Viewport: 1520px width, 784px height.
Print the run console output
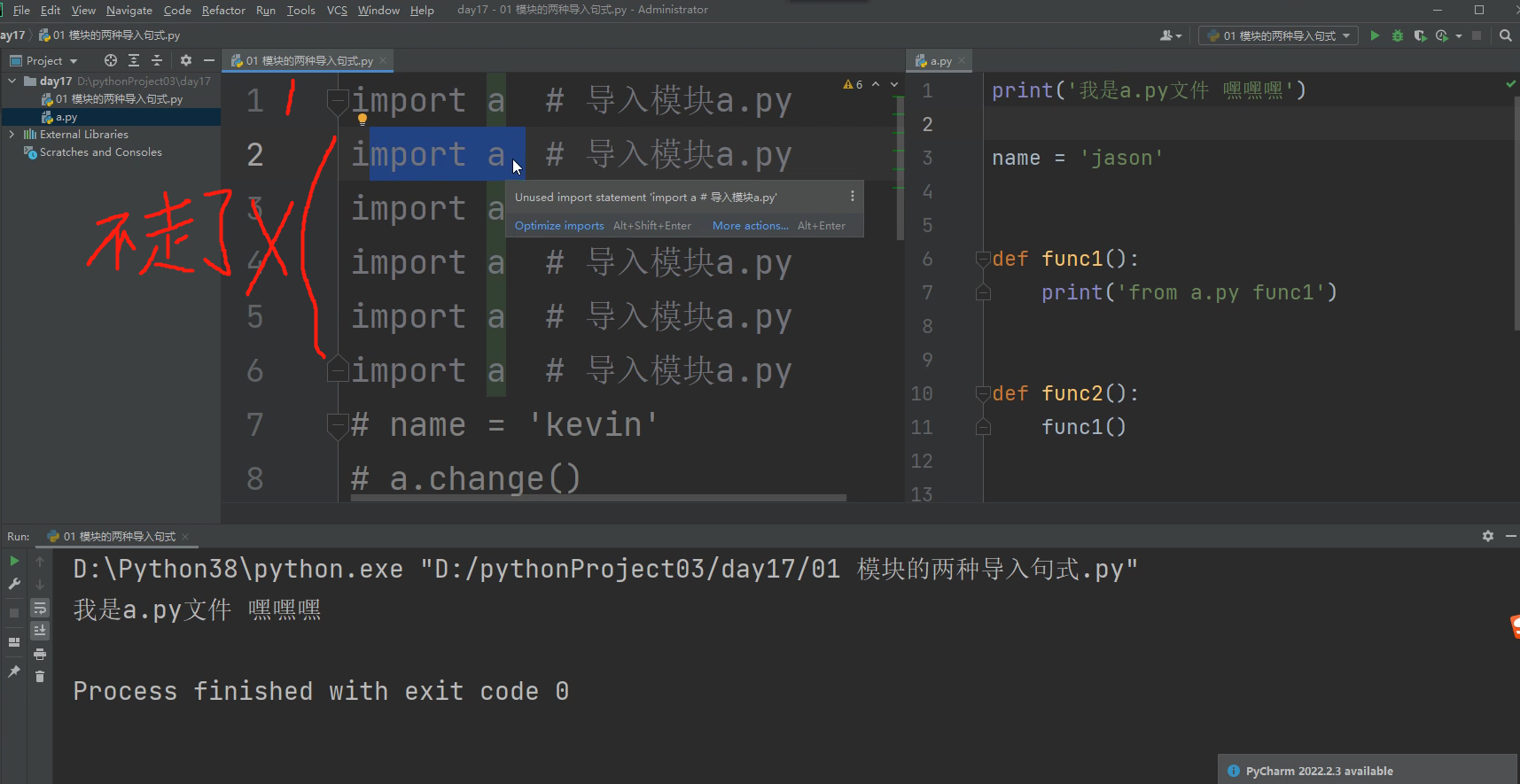[x=40, y=654]
